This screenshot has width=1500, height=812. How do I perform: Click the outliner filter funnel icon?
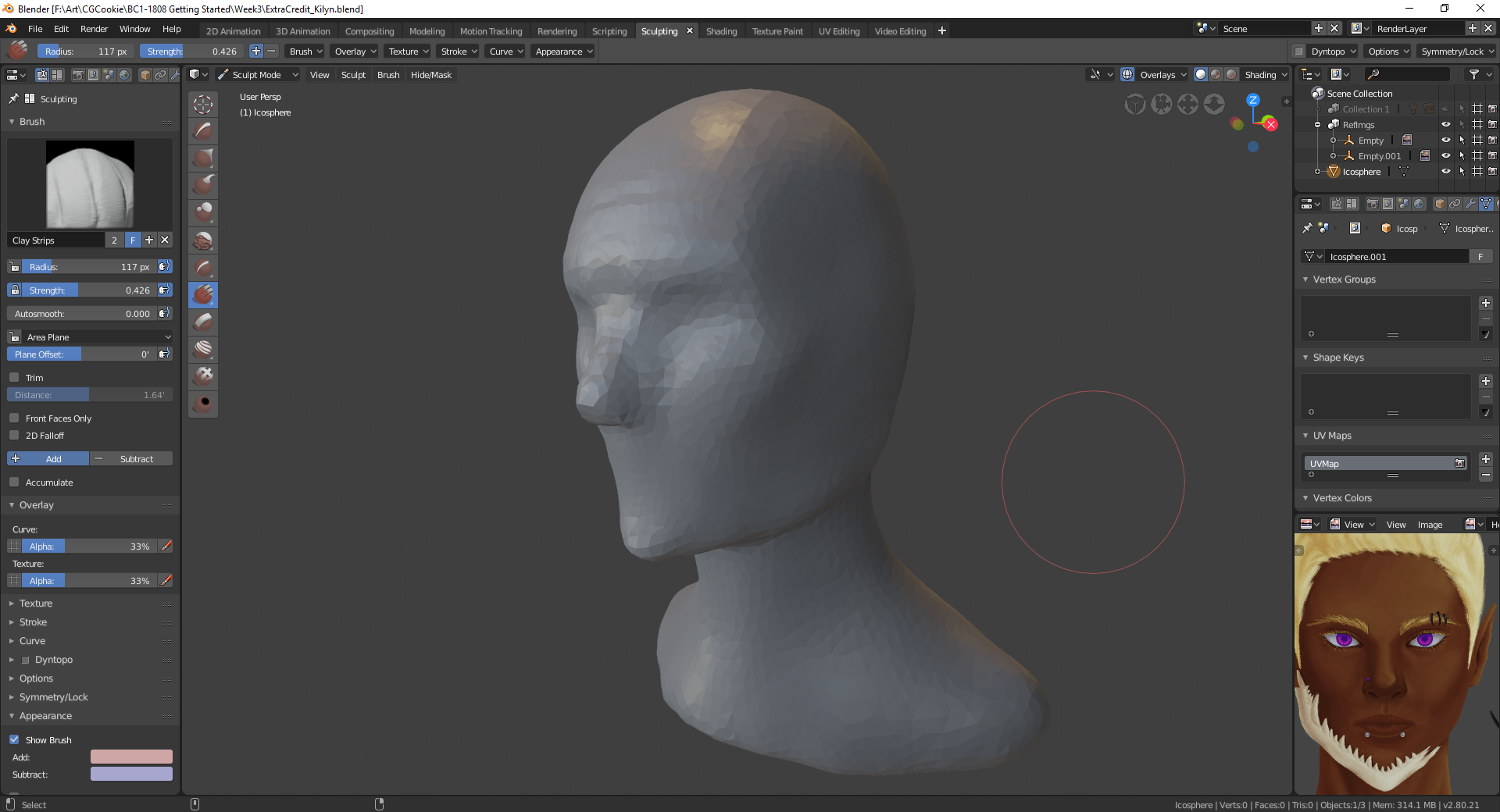(x=1473, y=74)
